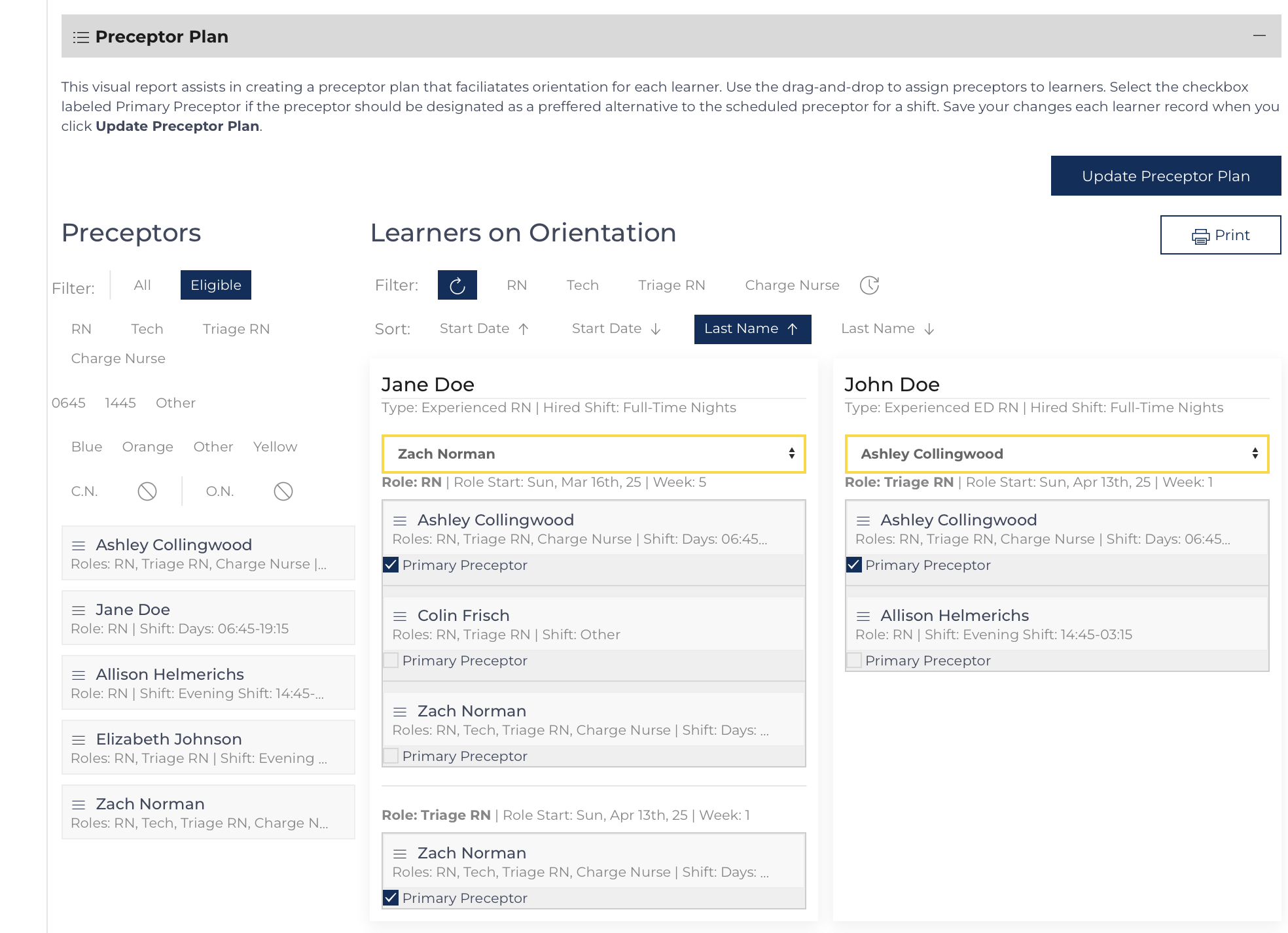Viewport: 1288px width, 933px height.
Task: Click the Jane Doe learner name heading
Action: 428,385
